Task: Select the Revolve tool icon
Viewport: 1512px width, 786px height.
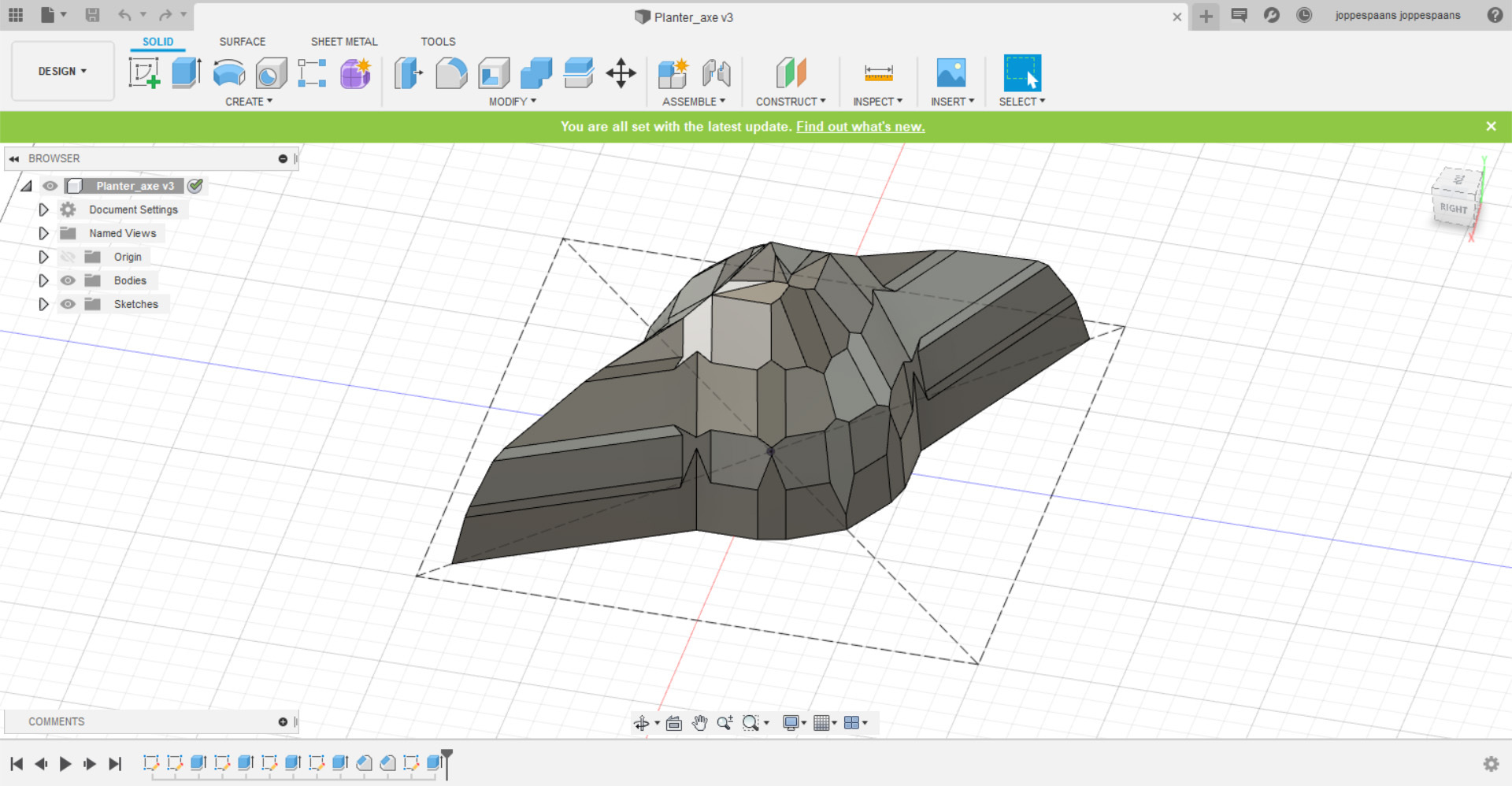Action: [228, 73]
